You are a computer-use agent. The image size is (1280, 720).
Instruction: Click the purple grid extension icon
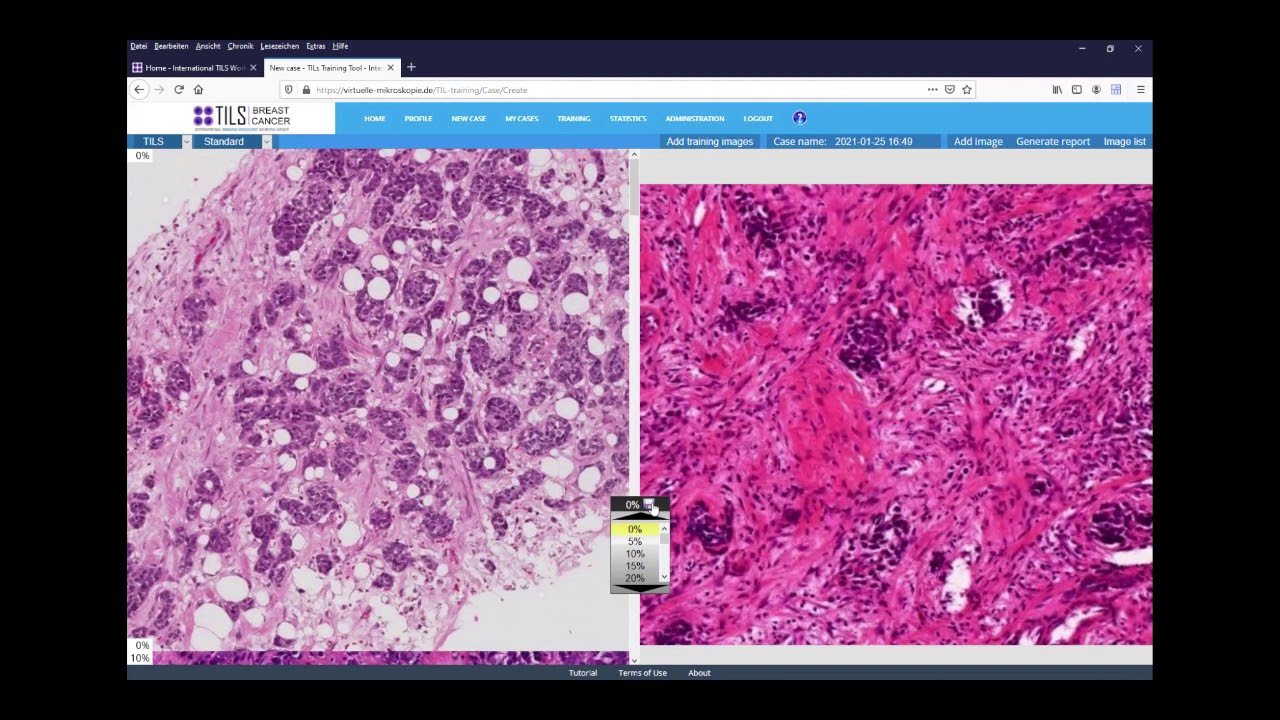pyautogui.click(x=1116, y=89)
